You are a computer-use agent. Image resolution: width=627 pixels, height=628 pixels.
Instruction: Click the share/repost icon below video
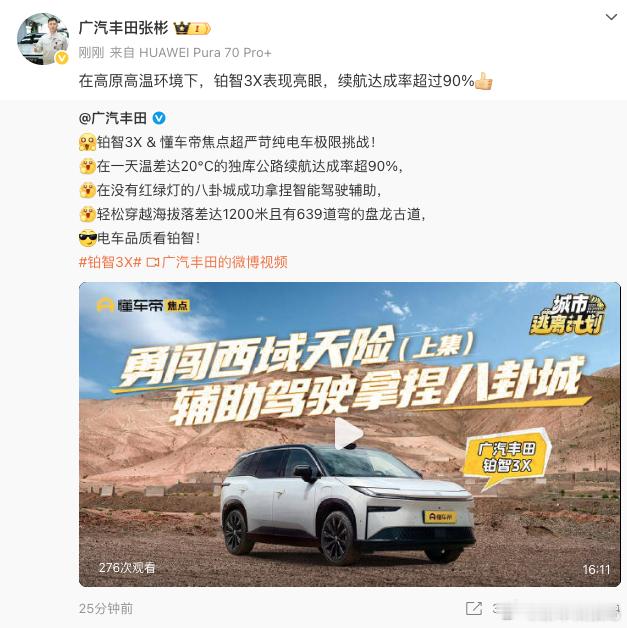coord(474,608)
